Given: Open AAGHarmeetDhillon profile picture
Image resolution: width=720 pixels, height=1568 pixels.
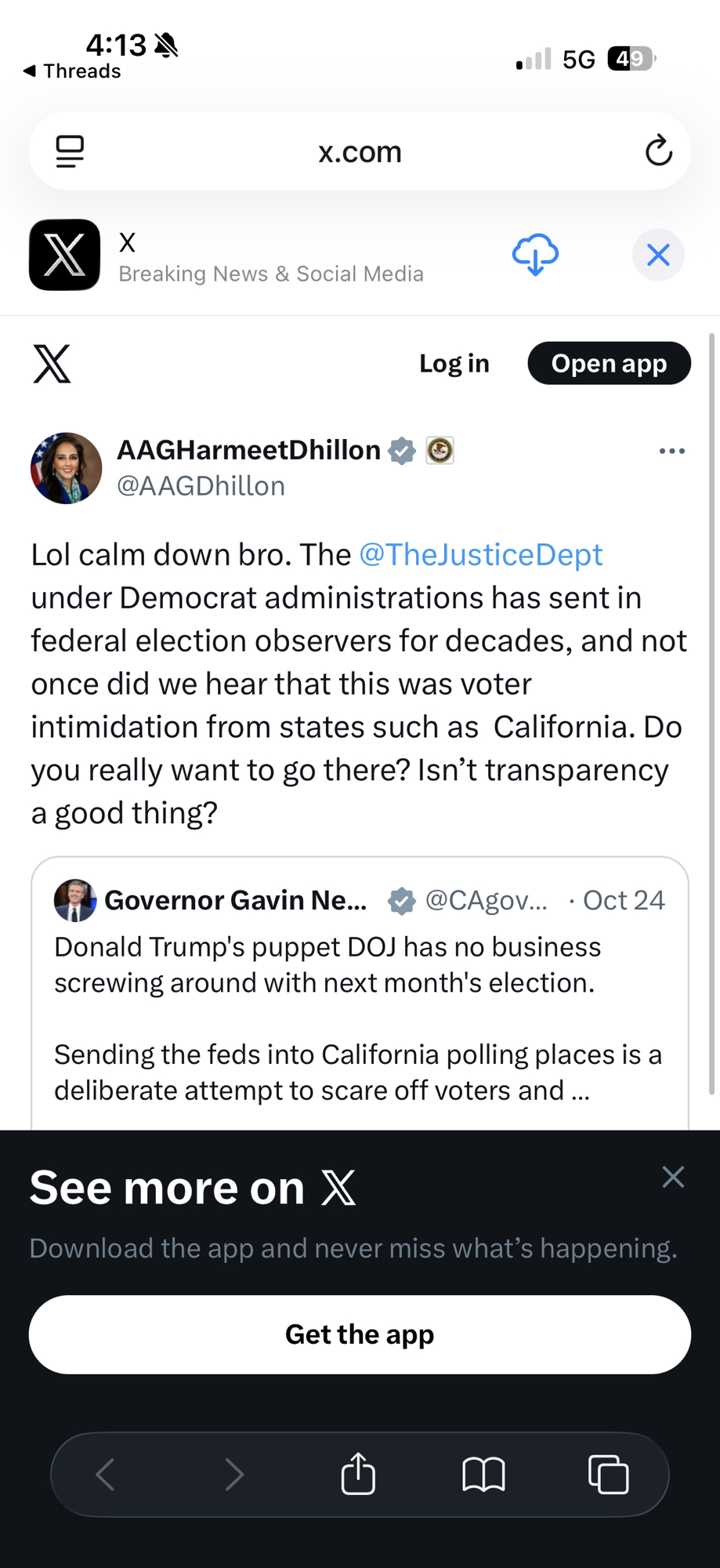Looking at the screenshot, I should coord(67,468).
